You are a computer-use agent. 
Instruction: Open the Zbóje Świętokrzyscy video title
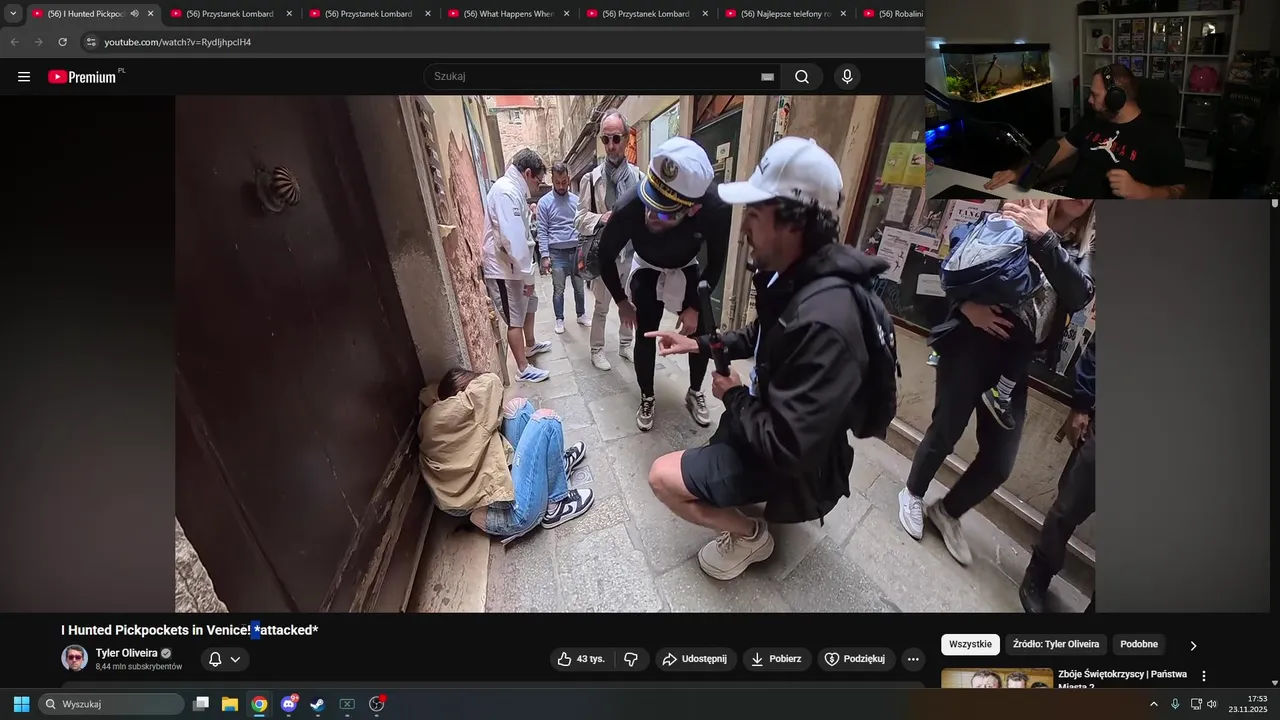coord(1123,680)
